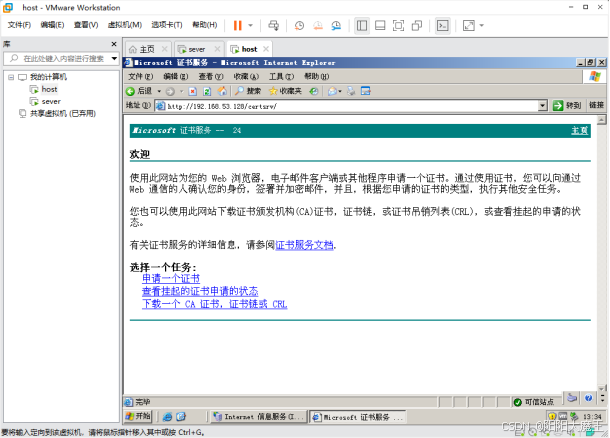Image resolution: width=610 pixels, height=438 pixels.
Task: Click the VMware help question mark icon
Action: pos(589,398)
